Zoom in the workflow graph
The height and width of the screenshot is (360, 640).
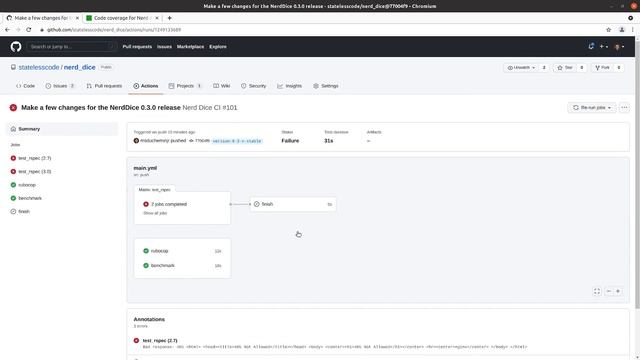[x=618, y=291]
